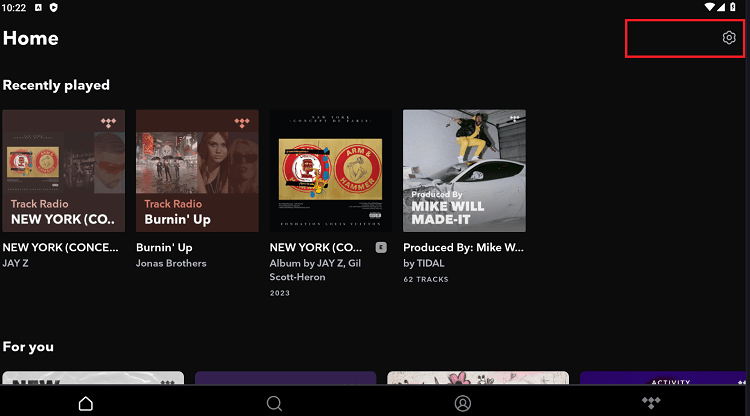Click the Home page heading
This screenshot has height=416, width=750.
click(x=31, y=38)
